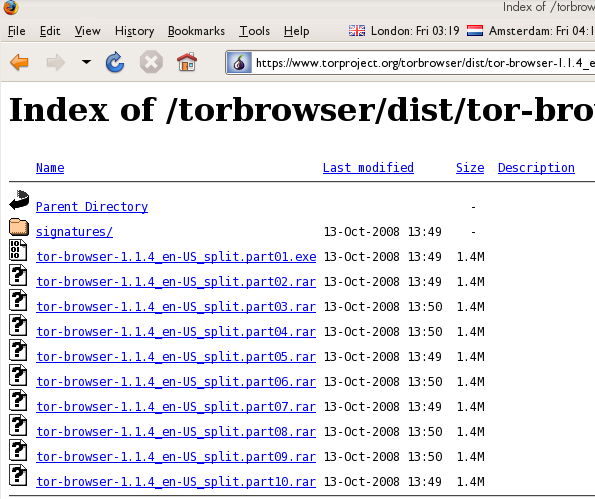Screen dimensions: 595x499
Task: Click the London clock in the menu bar
Action: click(404, 30)
